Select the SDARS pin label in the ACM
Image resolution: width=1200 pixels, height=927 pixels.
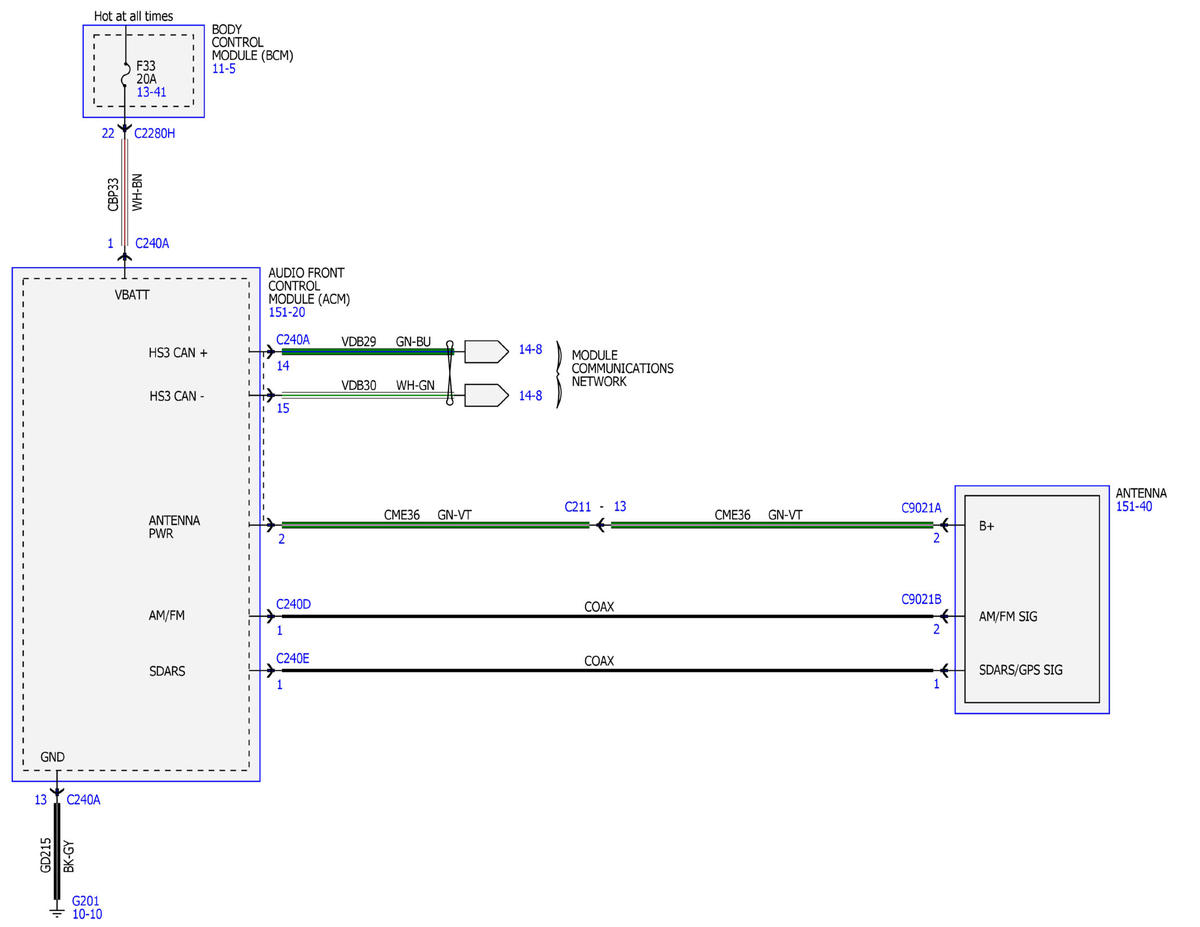(x=167, y=671)
